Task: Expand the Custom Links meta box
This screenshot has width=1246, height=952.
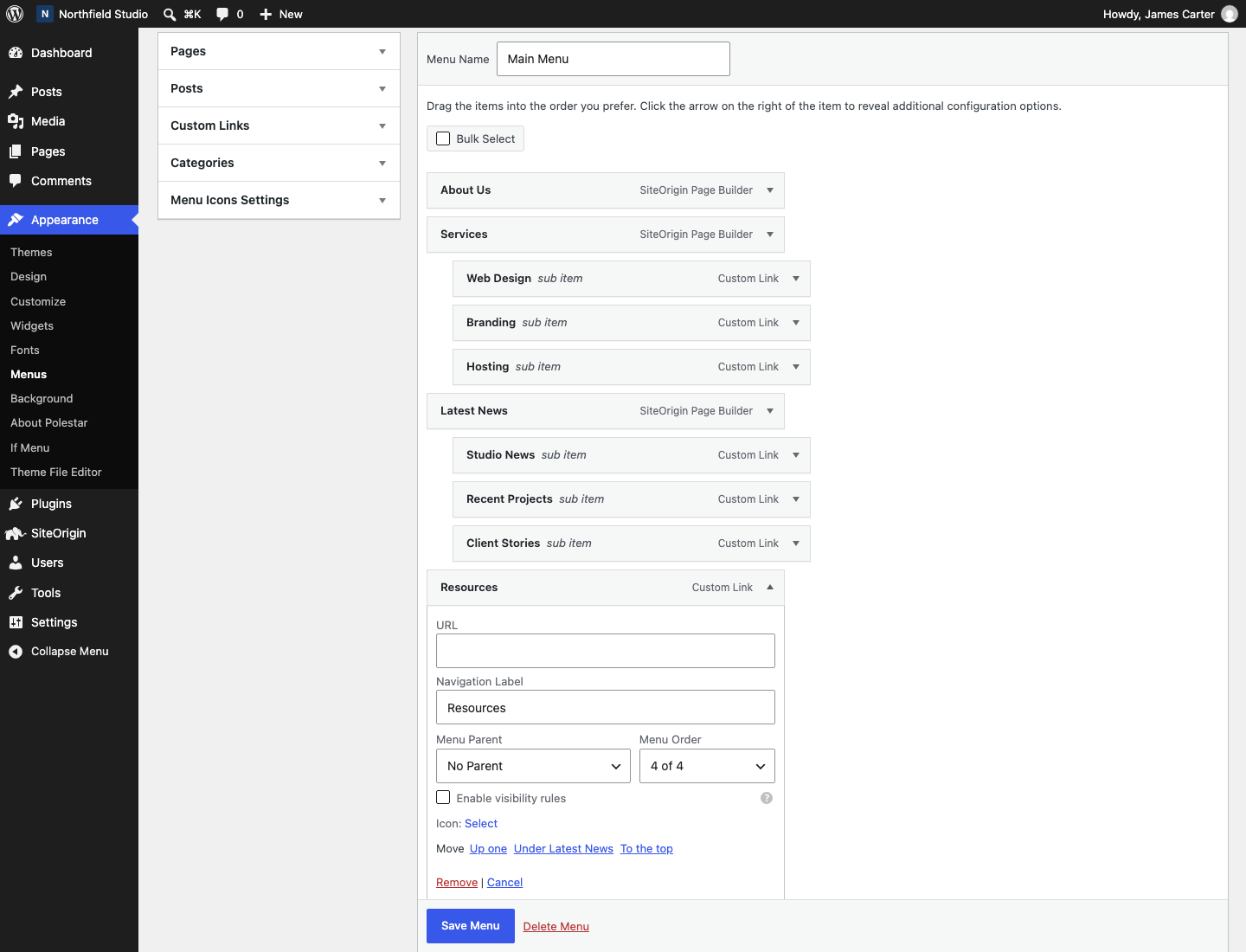Action: coord(382,126)
